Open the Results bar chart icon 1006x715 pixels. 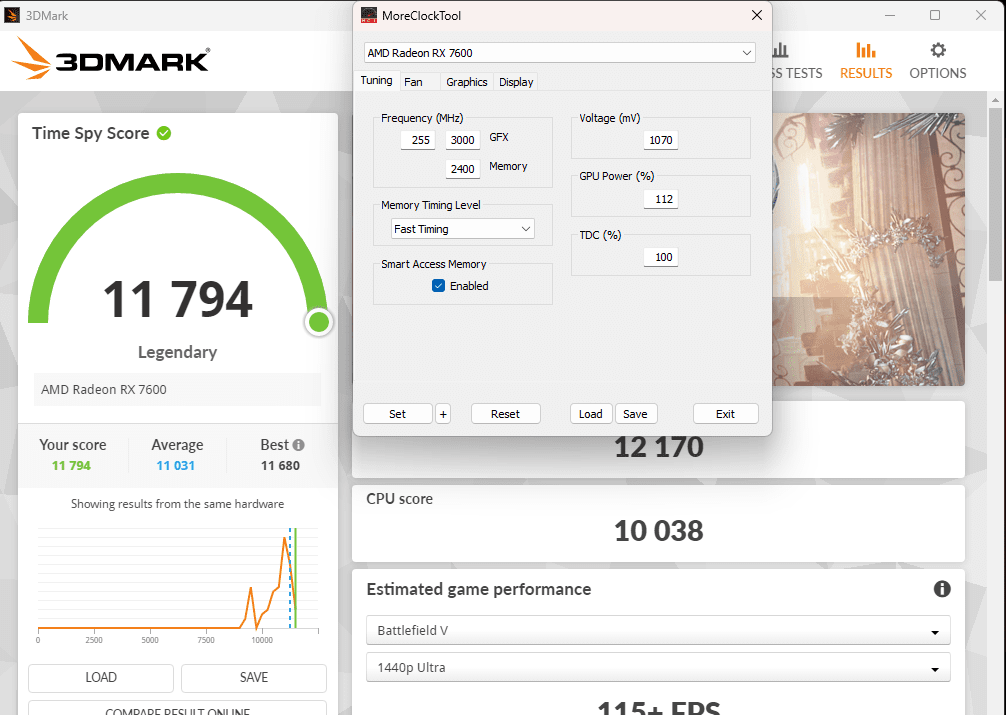point(865,50)
